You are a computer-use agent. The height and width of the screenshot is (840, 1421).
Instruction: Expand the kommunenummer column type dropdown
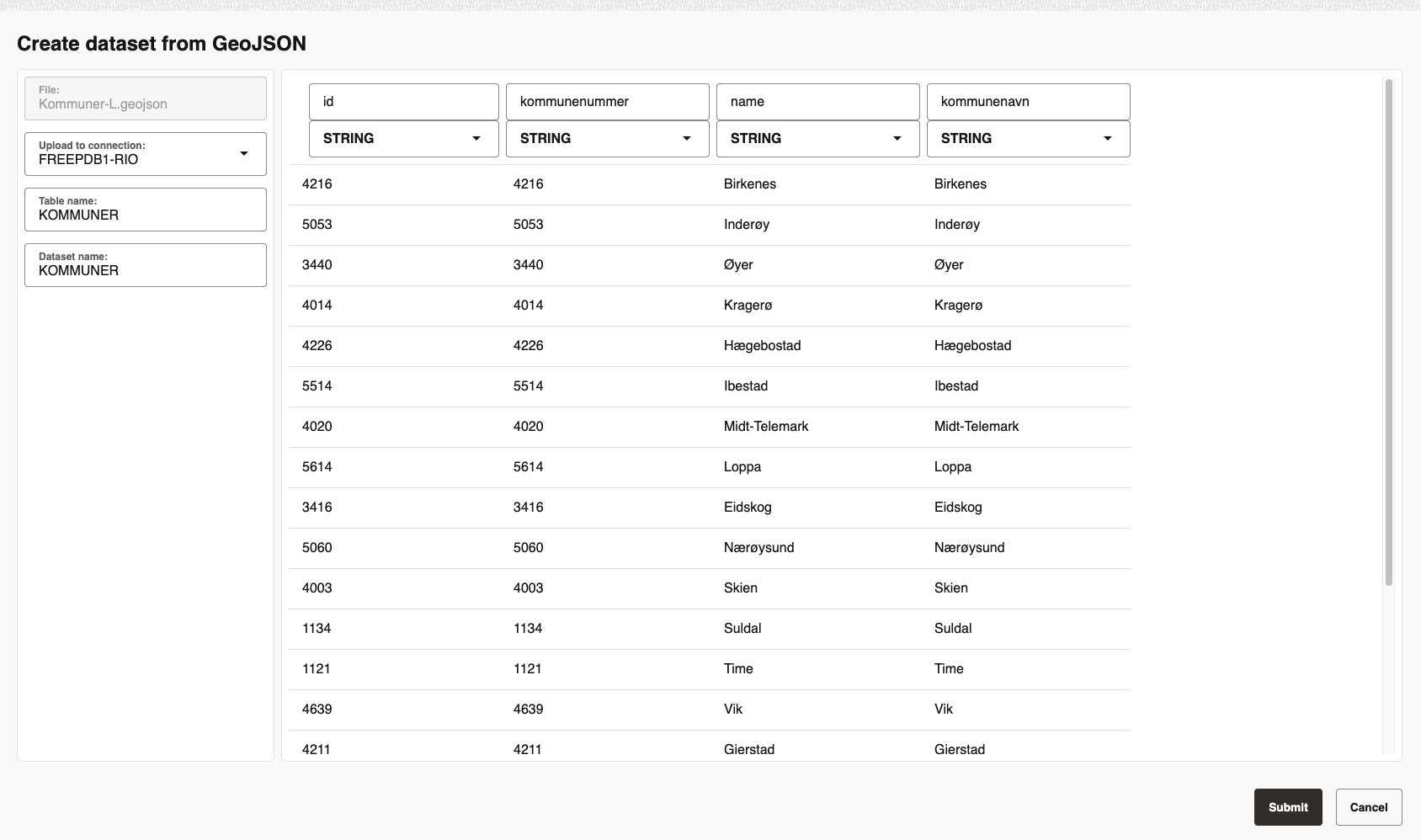click(x=607, y=139)
